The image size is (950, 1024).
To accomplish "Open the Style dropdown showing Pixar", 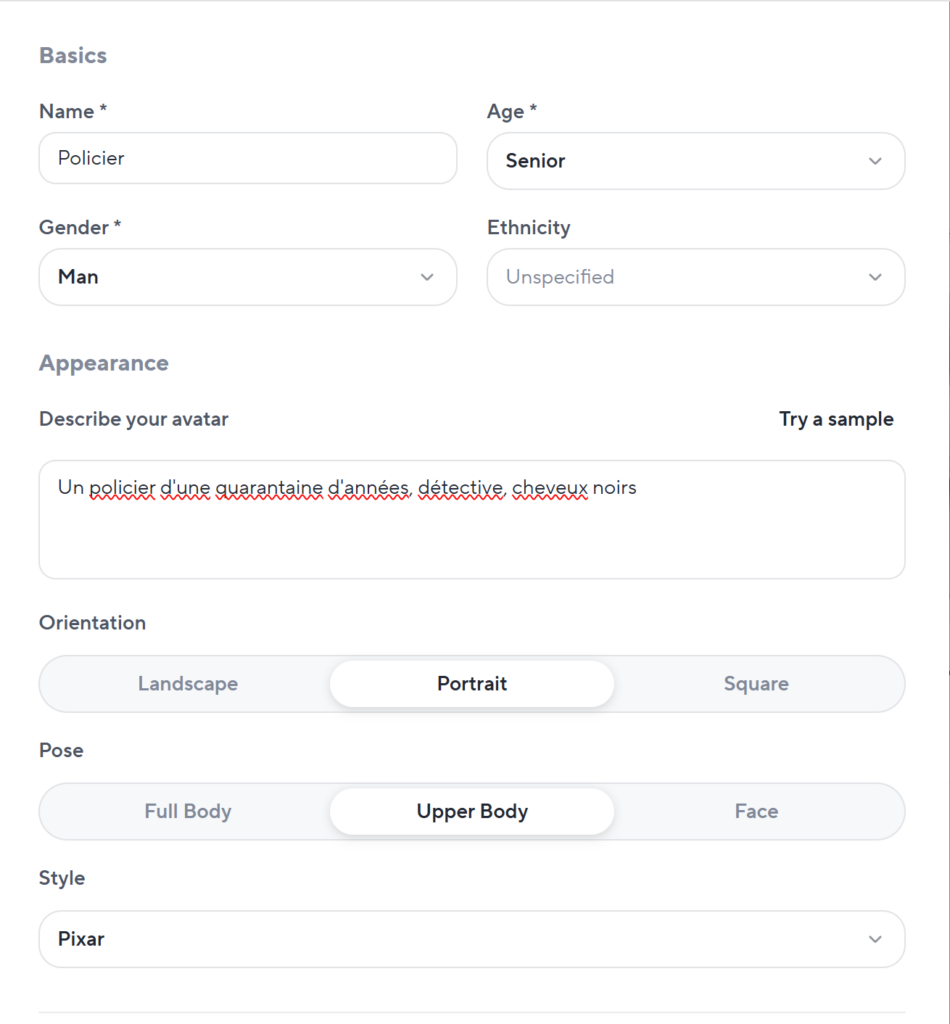I will click(x=450, y=939).
